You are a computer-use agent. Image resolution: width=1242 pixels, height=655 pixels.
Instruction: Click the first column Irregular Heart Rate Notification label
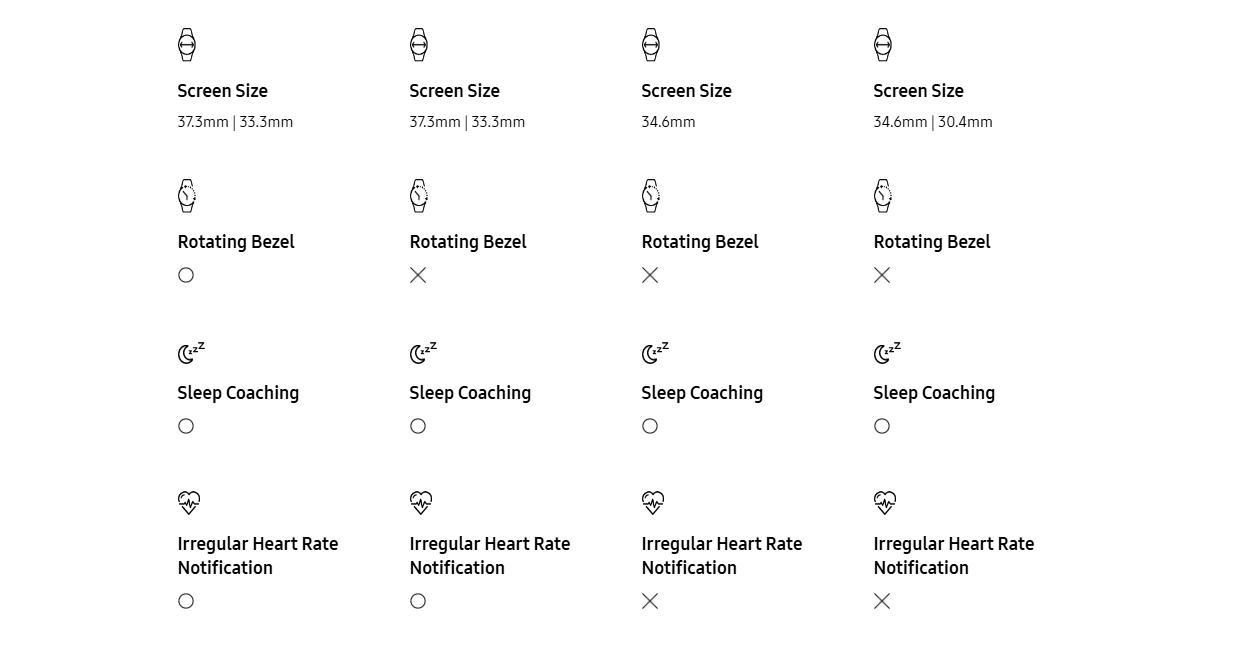pos(258,556)
